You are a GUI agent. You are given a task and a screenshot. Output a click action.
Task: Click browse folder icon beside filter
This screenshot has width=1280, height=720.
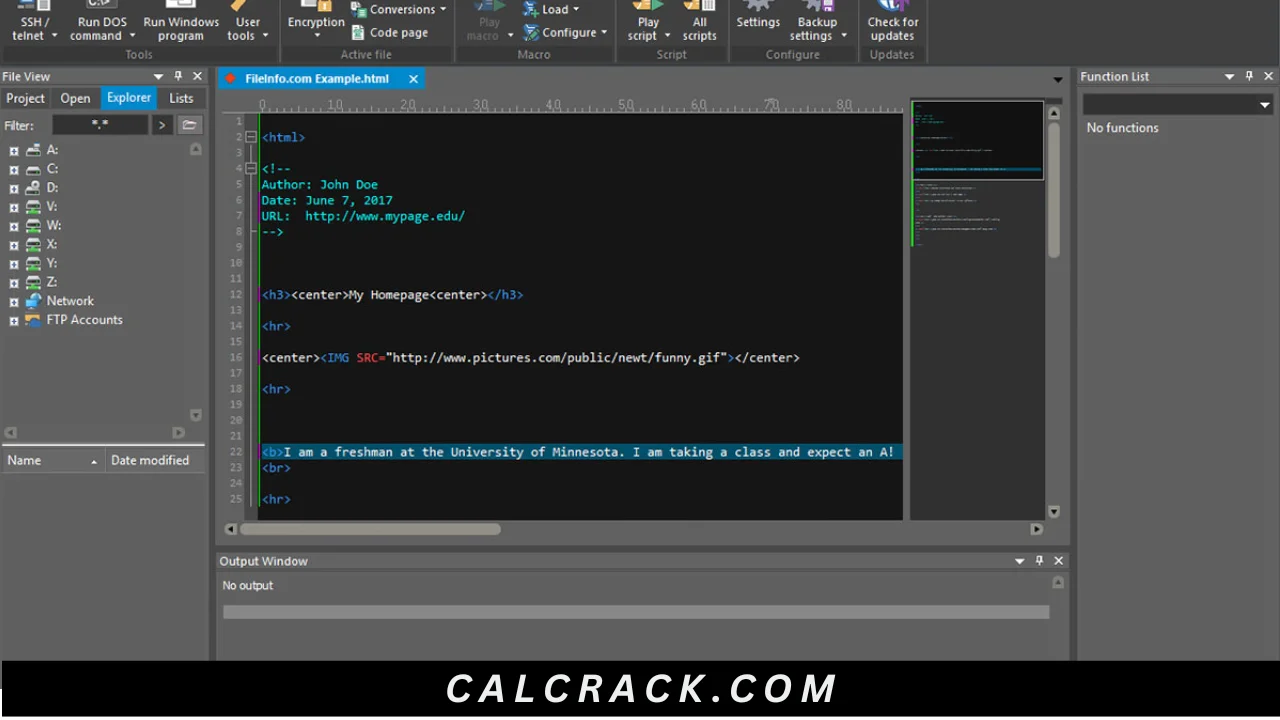click(x=189, y=125)
